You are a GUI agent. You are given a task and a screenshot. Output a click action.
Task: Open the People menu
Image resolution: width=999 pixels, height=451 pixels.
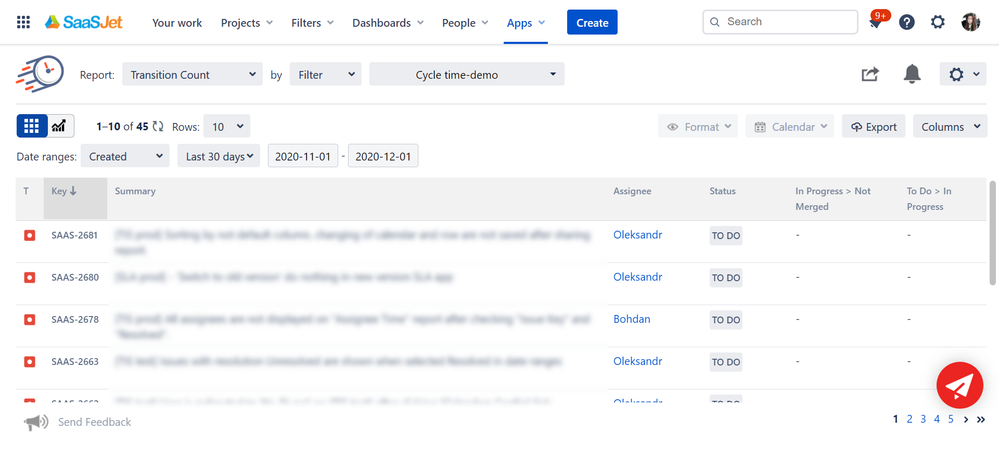[x=465, y=23]
